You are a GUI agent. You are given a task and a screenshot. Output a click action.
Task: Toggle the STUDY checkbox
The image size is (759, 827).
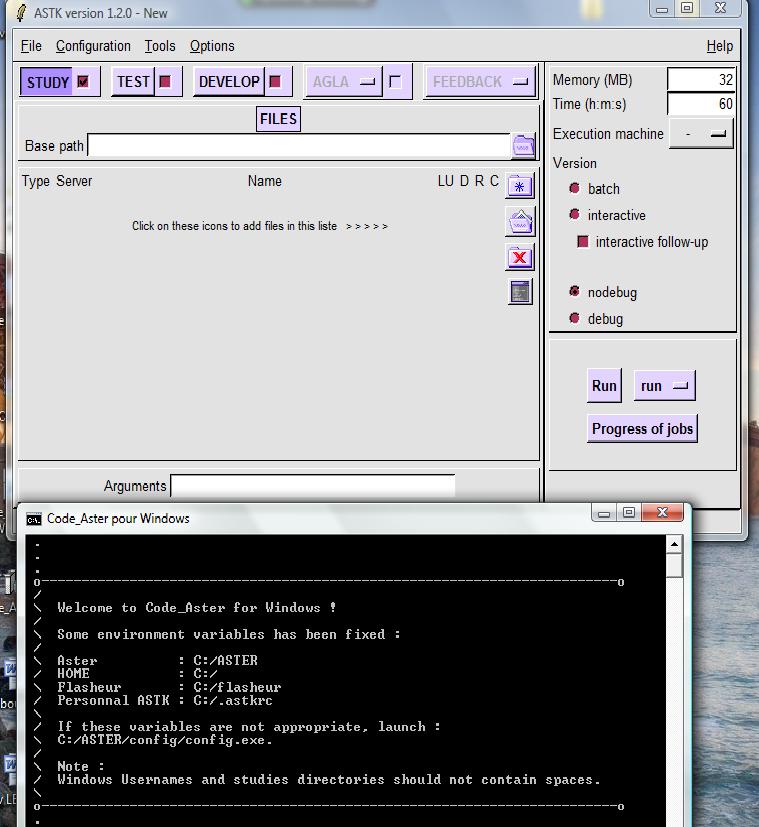[x=83, y=82]
